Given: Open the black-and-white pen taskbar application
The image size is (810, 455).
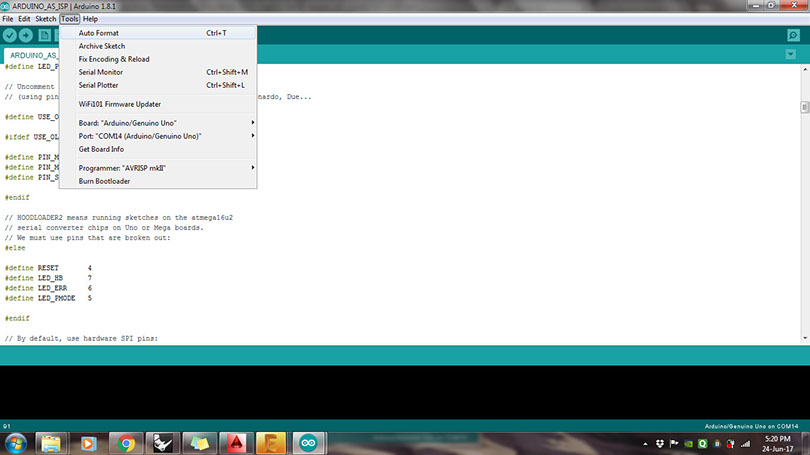Looking at the screenshot, I should coord(163,444).
